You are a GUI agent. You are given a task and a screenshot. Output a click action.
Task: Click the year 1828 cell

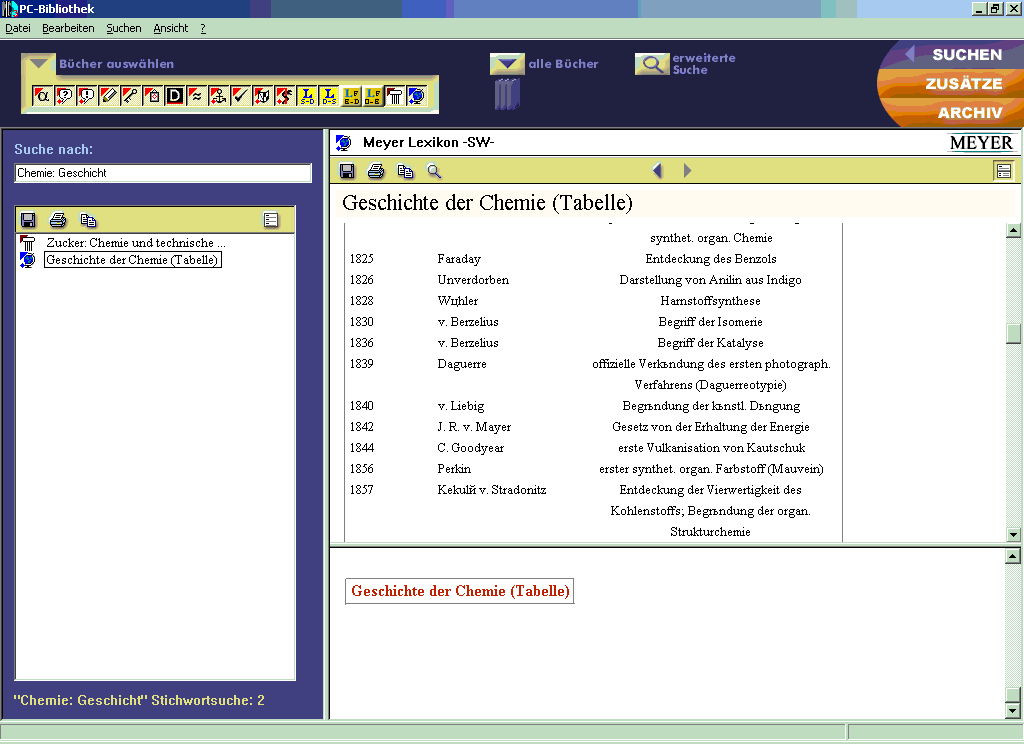click(x=361, y=300)
